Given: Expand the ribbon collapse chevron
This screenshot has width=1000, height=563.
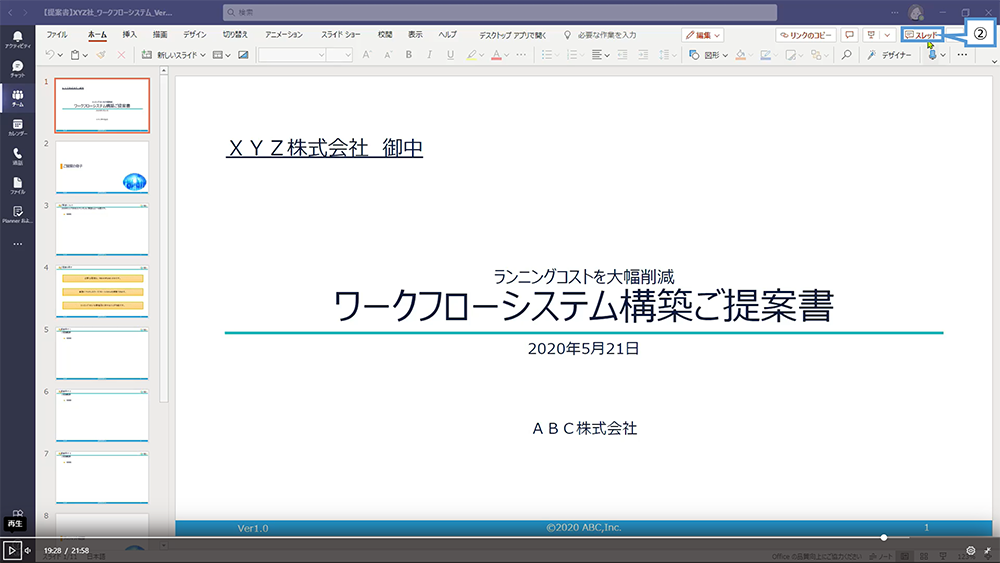Looking at the screenshot, I should point(994,62).
